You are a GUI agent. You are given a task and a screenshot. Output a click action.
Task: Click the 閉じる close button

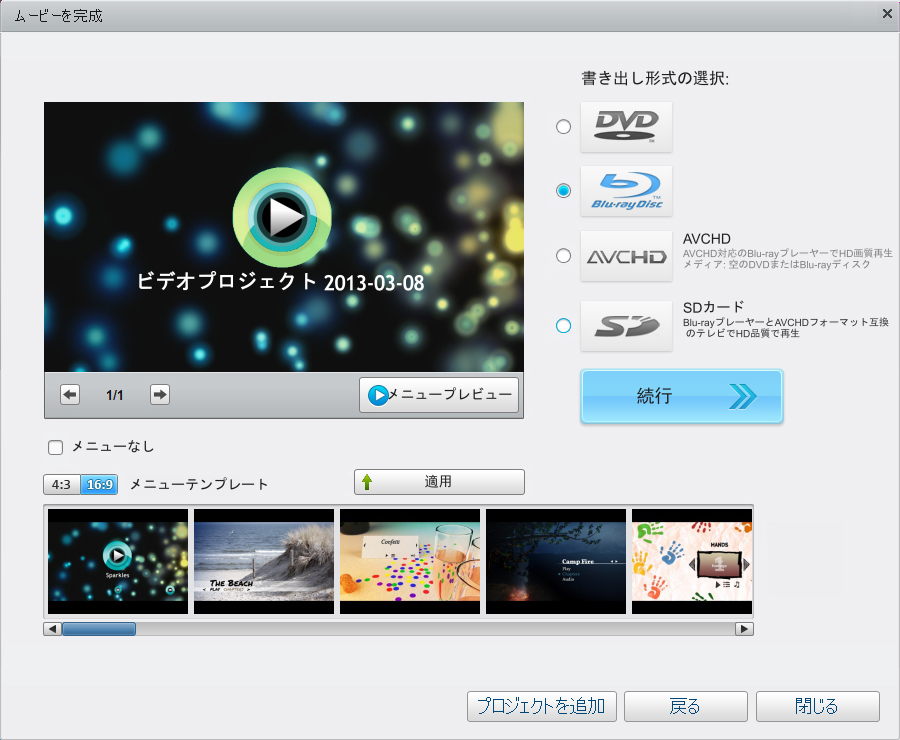pos(817,706)
